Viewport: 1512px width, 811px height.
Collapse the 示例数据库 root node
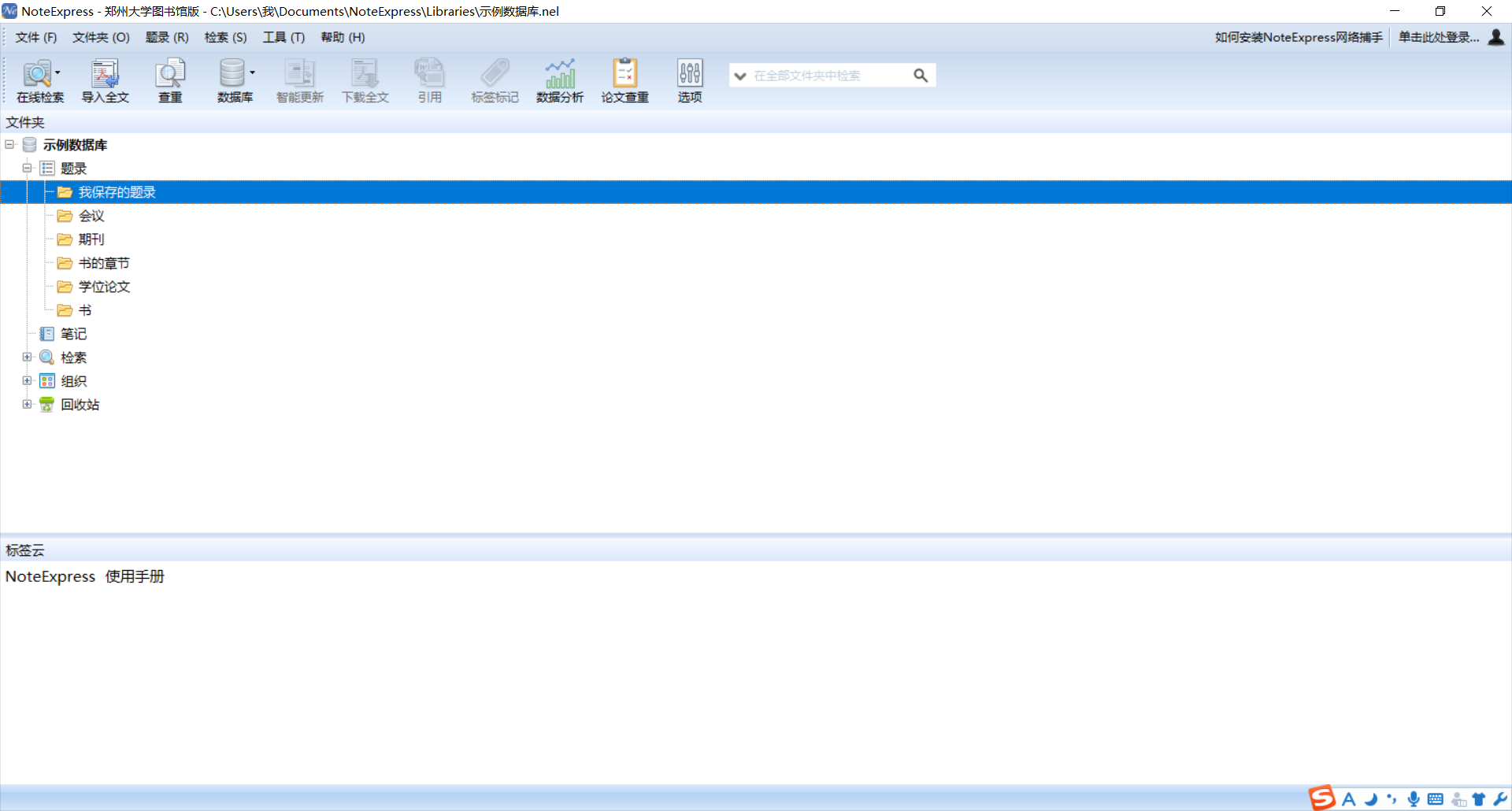click(9, 145)
